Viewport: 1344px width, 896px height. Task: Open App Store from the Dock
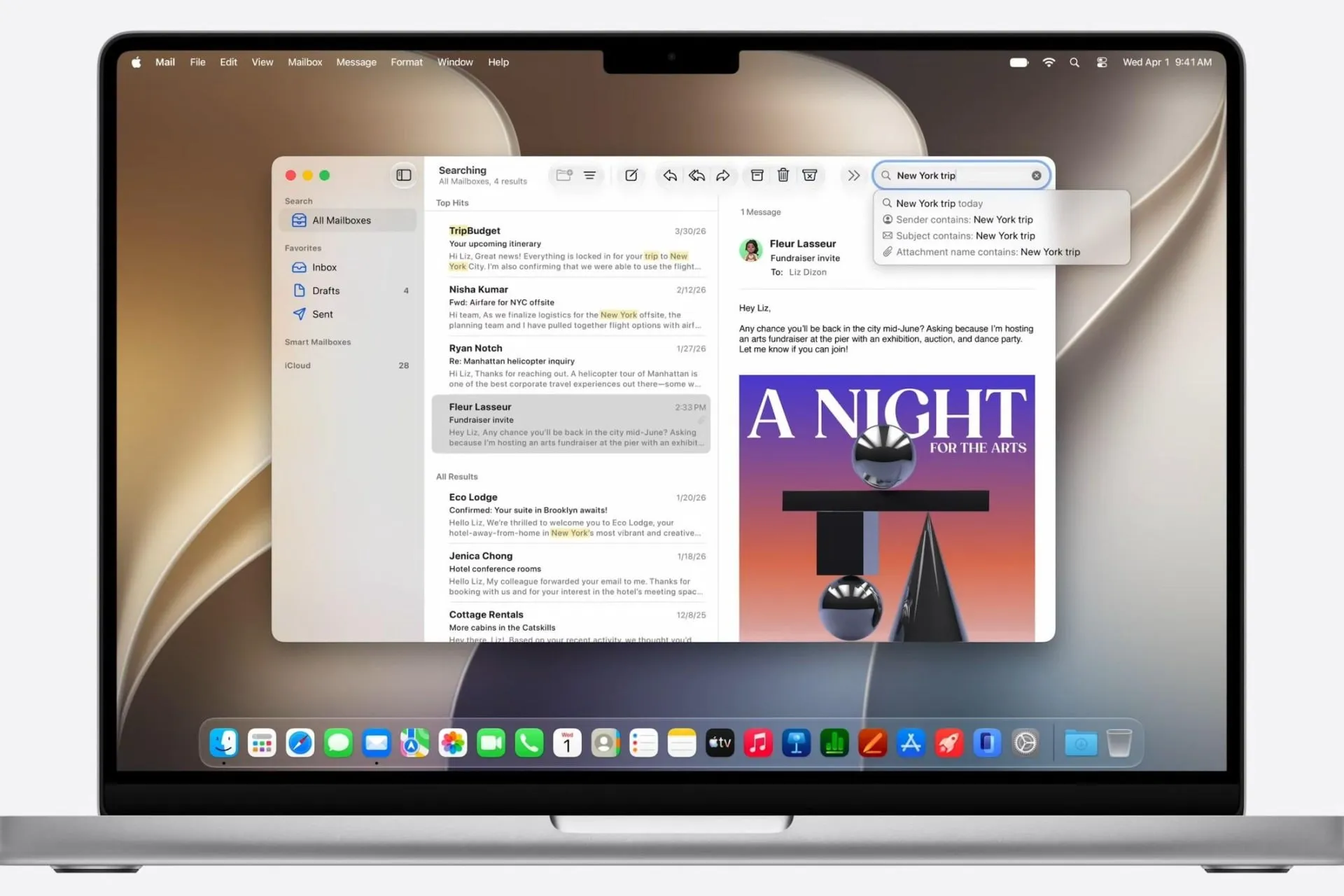tap(911, 743)
